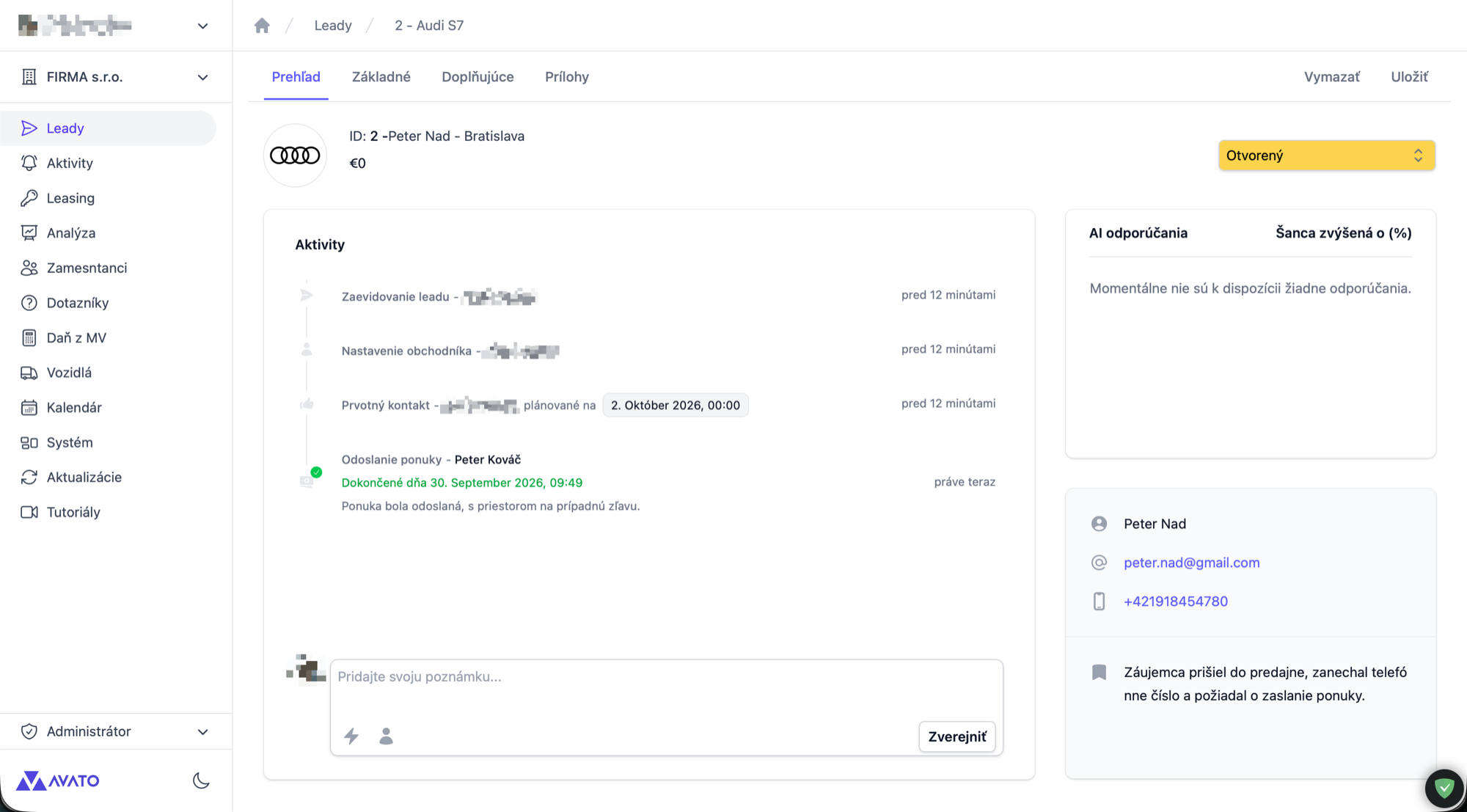The image size is (1467, 812).
Task: Go to home via breadcrumb house icon
Action: [262, 26]
